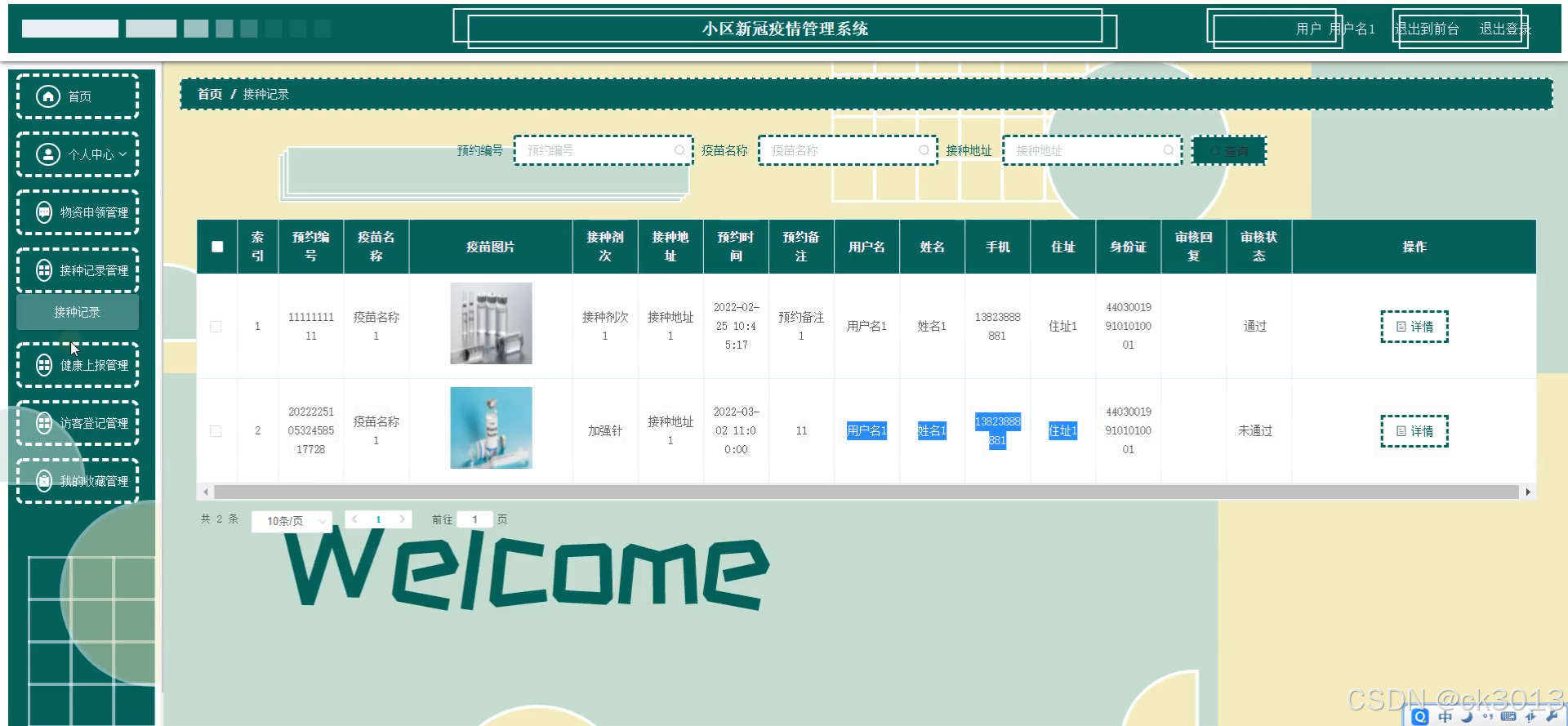This screenshot has height=726, width=1568.
Task: Open vaccine vials thumbnail in row 1
Action: coord(491,323)
